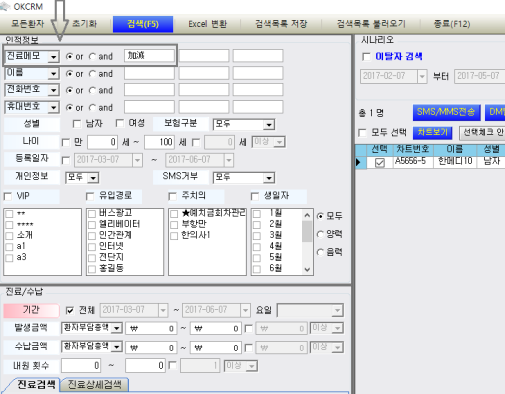Click the month list scroll up arrow
The height and width of the screenshot is (394, 505).
[307, 215]
